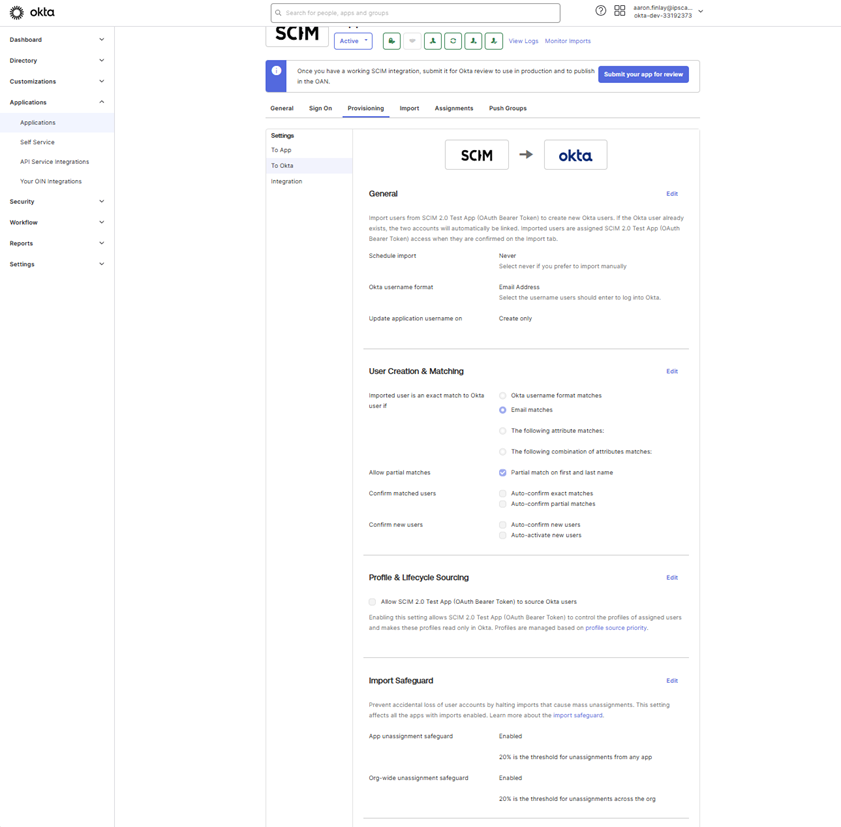The image size is (841, 827).
Task: Click the search people, apps and groups field
Action: click(415, 13)
